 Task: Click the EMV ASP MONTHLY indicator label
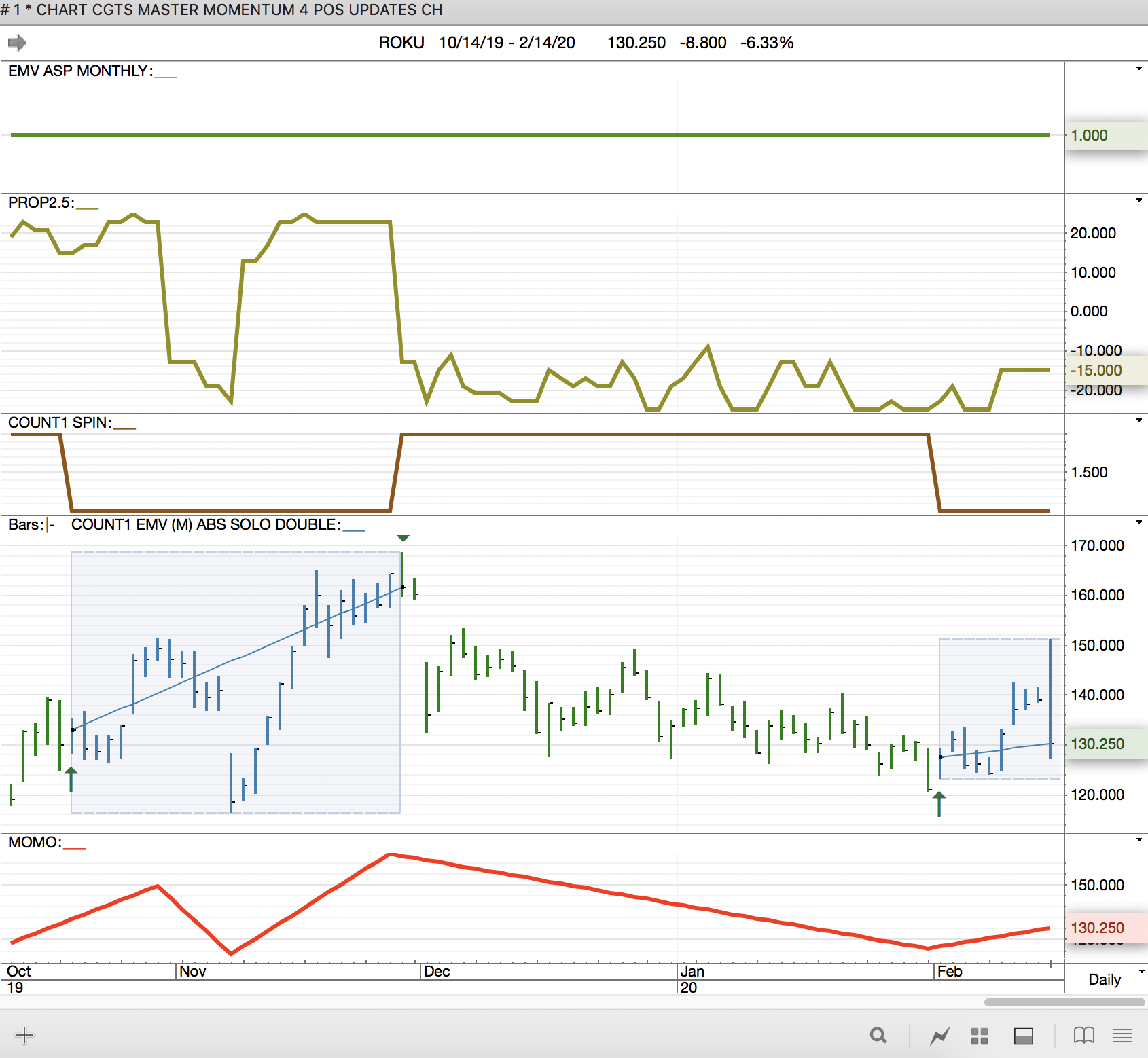pyautogui.click(x=80, y=71)
